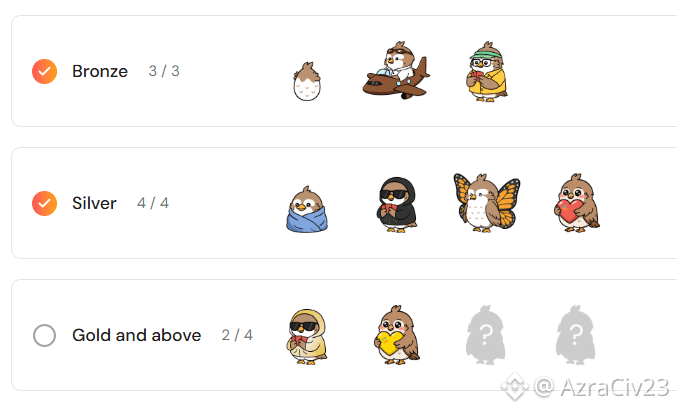Click the last locked question-mark badge
Screen dimensions: 677x412
point(576,335)
